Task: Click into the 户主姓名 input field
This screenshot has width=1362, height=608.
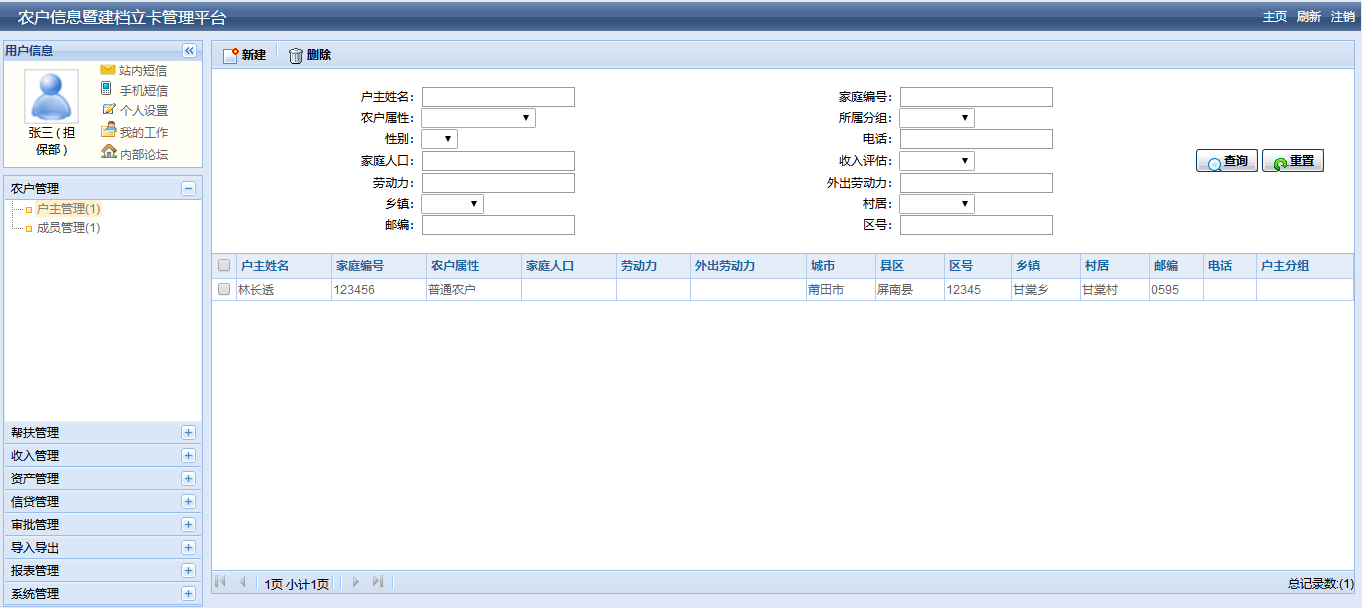Action: coord(498,97)
